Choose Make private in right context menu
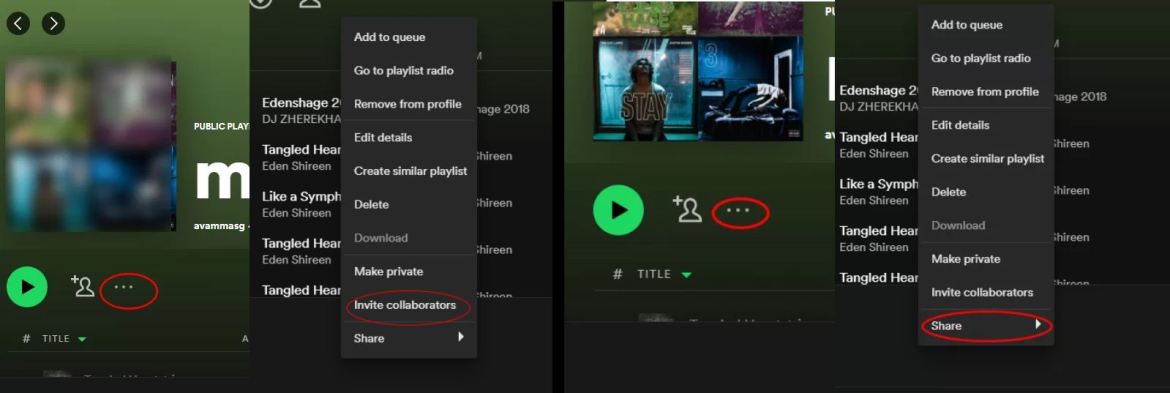This screenshot has width=1170, height=393. (x=986, y=259)
